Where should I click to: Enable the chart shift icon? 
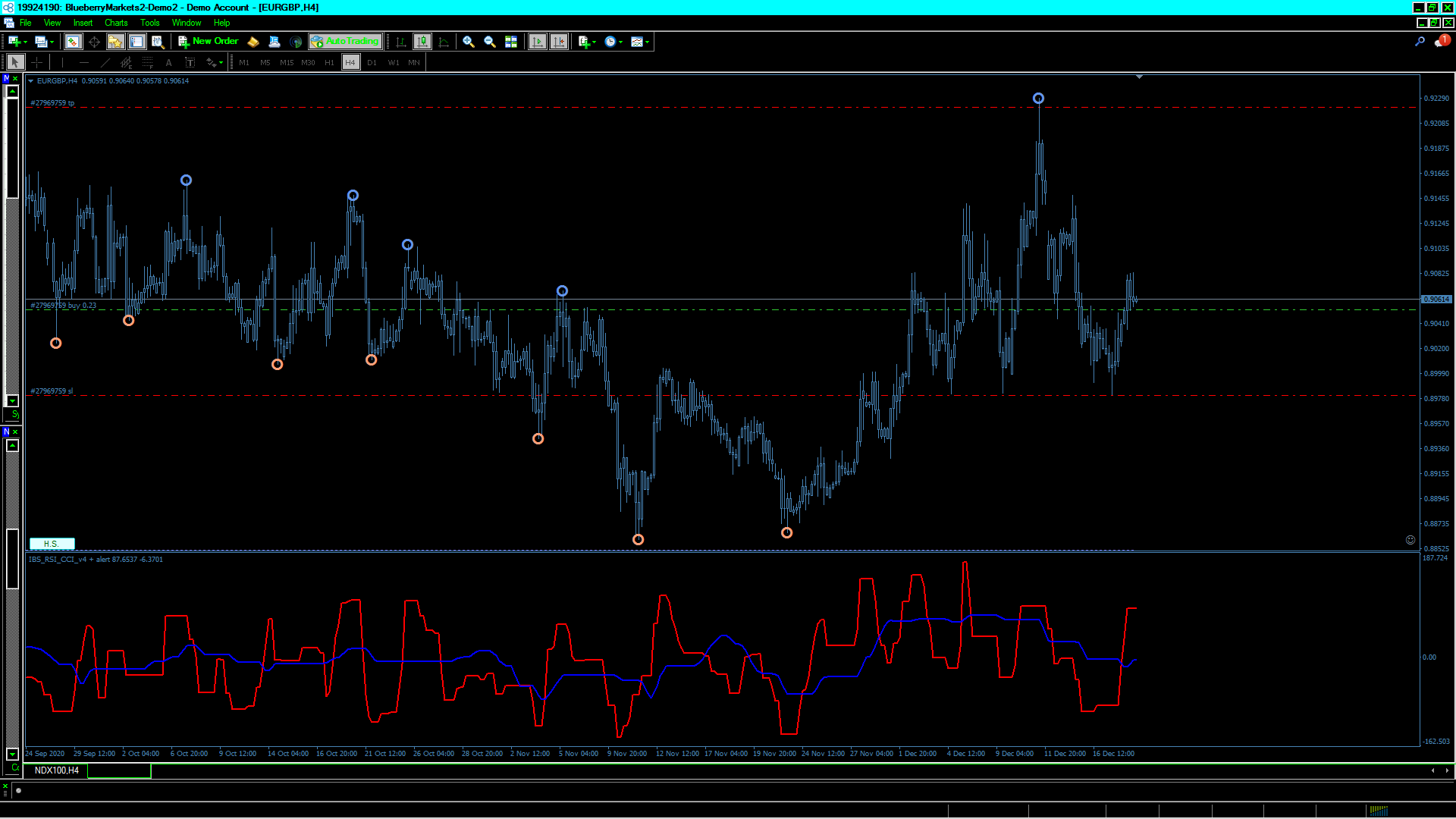coord(559,42)
